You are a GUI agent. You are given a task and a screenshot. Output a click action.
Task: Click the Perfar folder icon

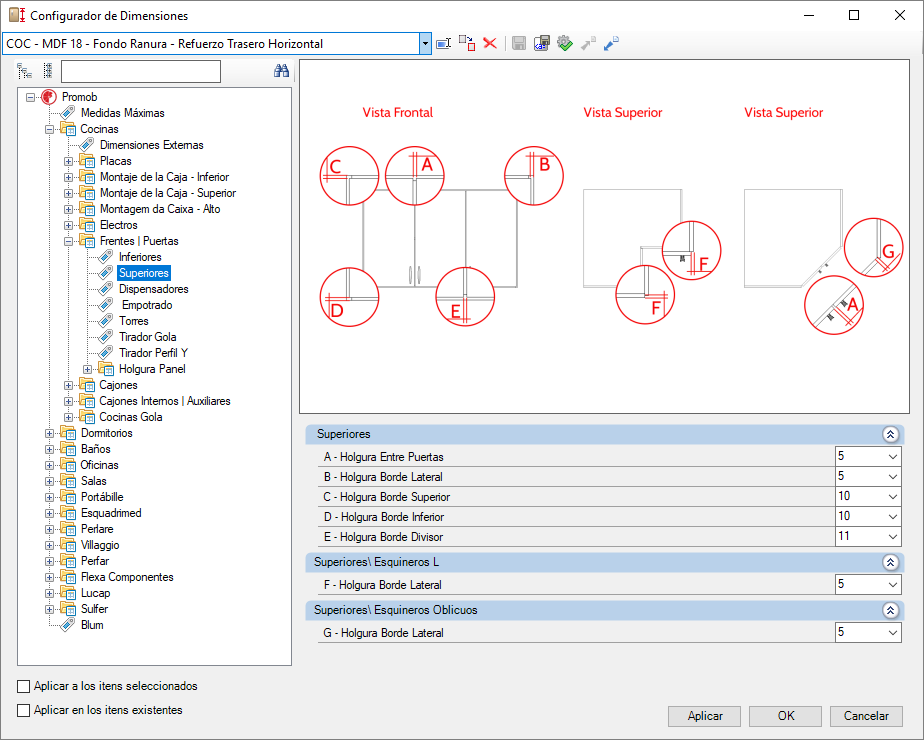(68, 561)
